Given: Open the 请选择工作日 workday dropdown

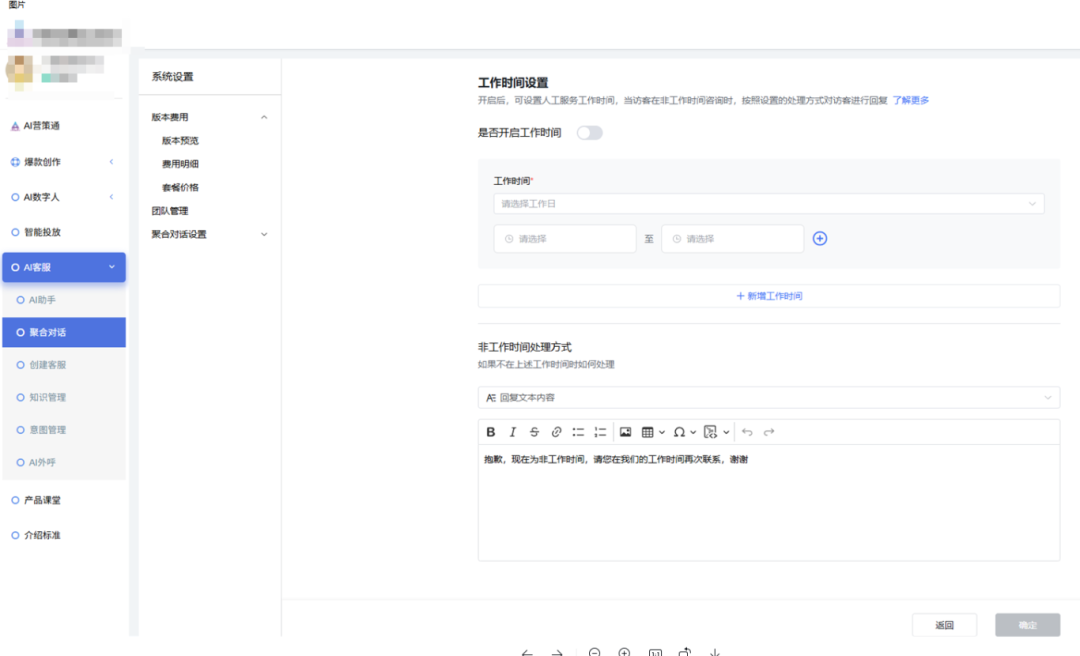Looking at the screenshot, I should 768,204.
